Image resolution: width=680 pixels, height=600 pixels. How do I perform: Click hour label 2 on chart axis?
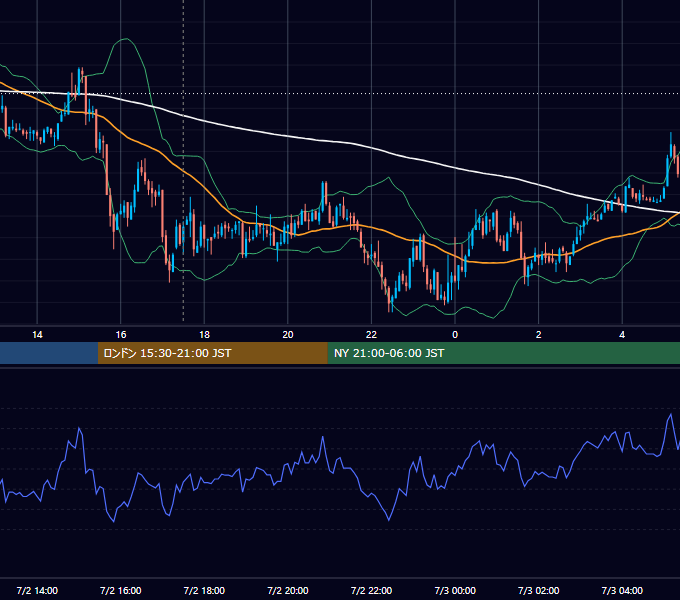pyautogui.click(x=539, y=335)
